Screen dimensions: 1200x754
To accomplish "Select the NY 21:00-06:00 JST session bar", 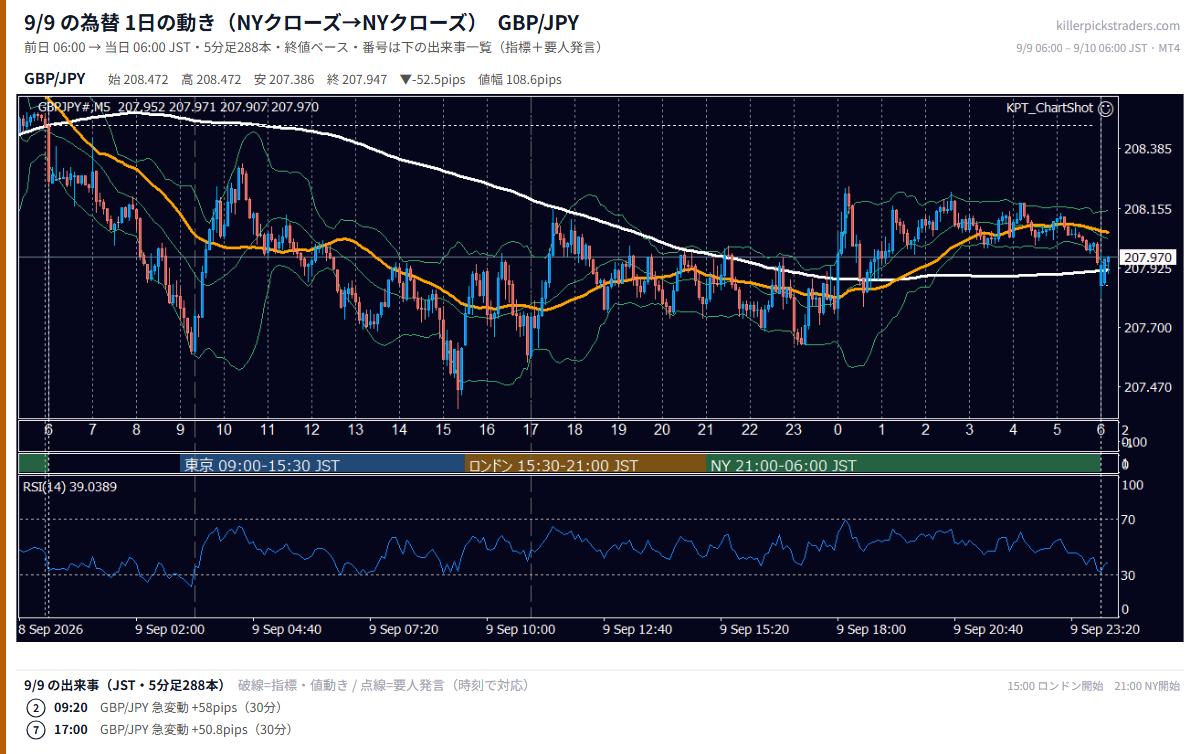I will 903,465.
